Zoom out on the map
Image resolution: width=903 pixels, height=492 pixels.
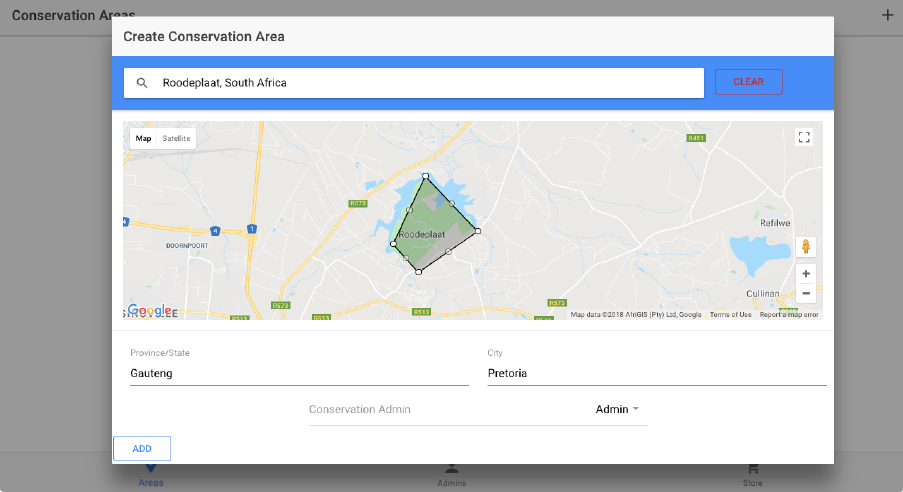[806, 293]
